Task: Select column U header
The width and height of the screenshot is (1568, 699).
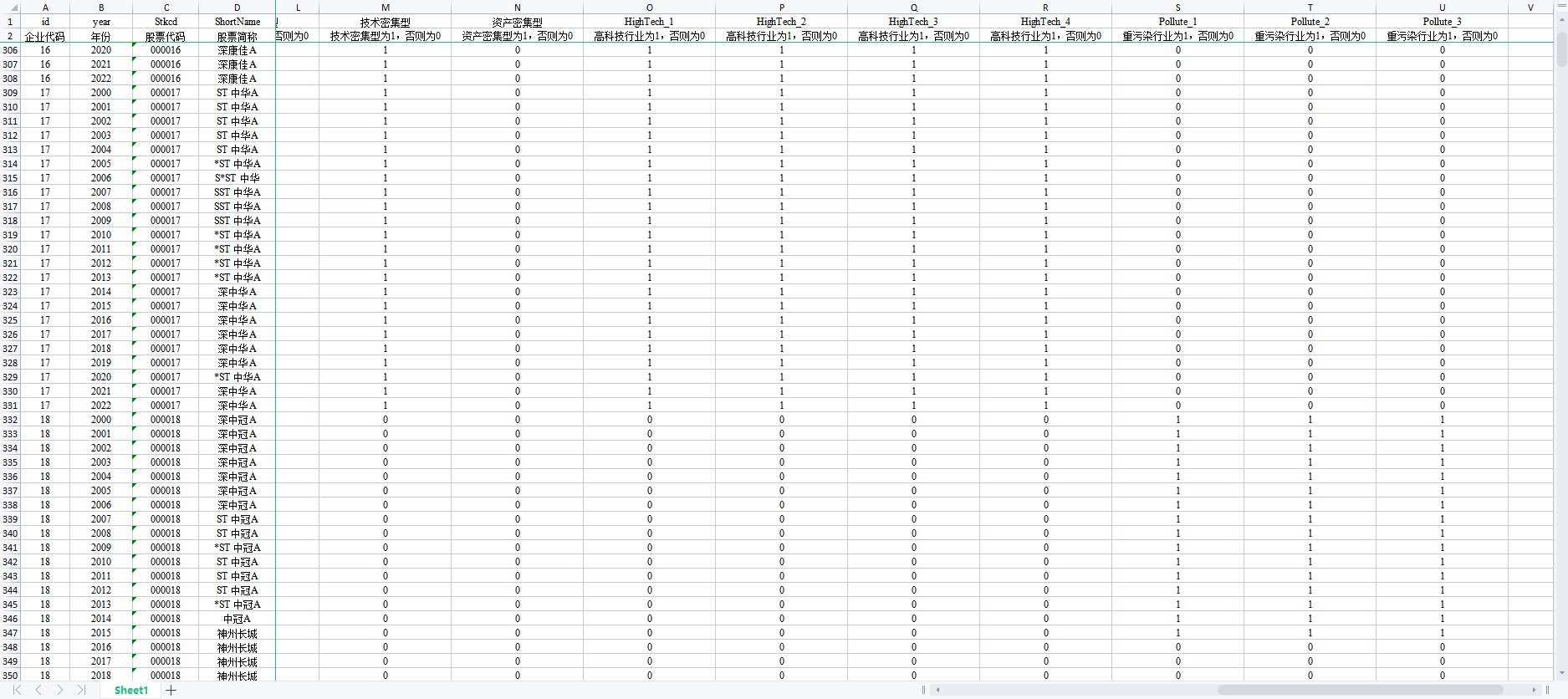Action: click(x=1443, y=8)
